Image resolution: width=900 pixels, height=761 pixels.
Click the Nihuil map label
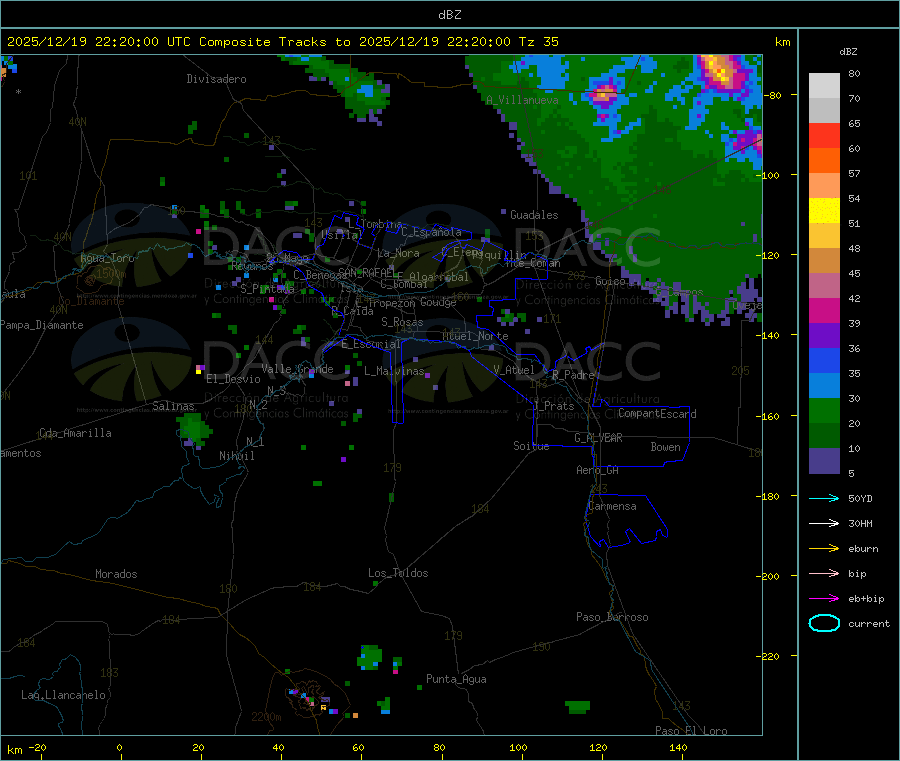tap(237, 456)
